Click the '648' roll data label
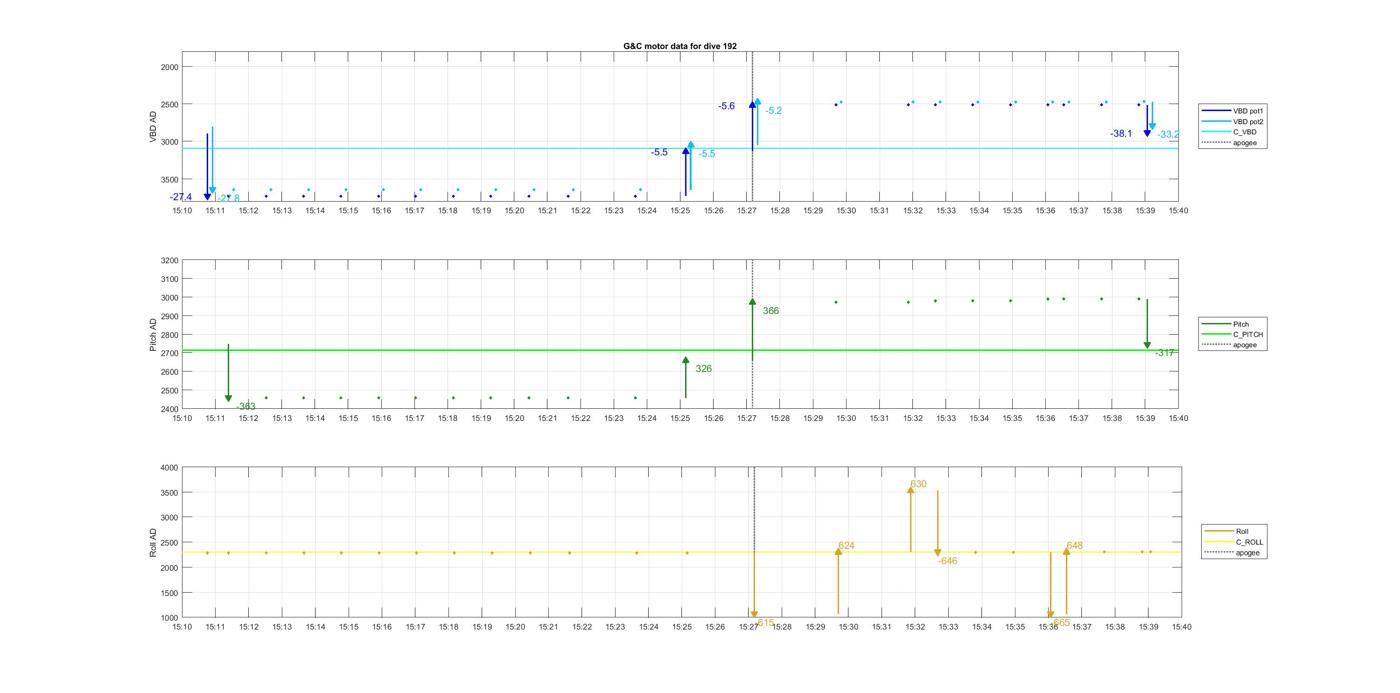This screenshot has width=1400, height=693. coord(1075,546)
